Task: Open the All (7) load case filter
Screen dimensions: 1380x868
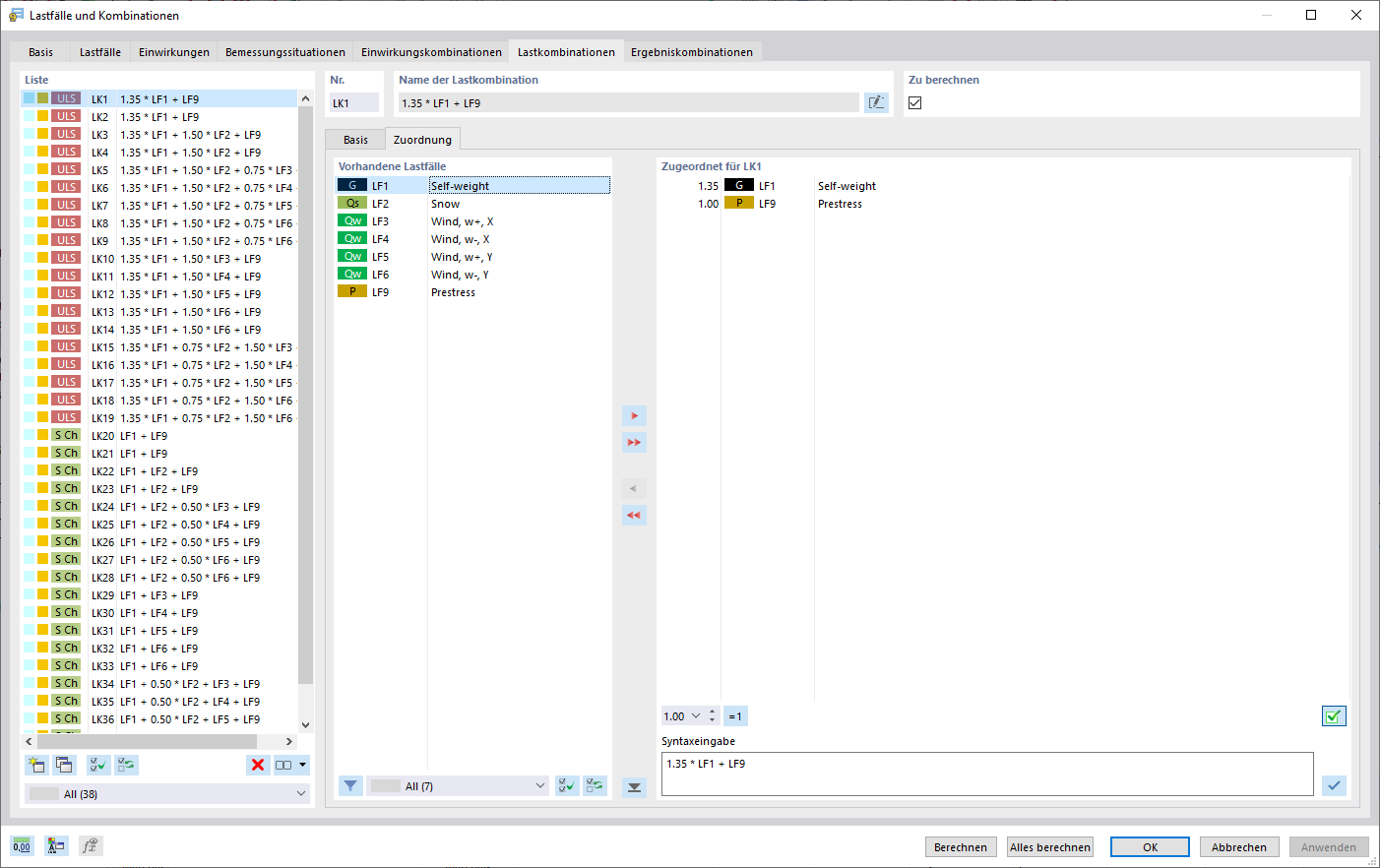Action: [458, 786]
